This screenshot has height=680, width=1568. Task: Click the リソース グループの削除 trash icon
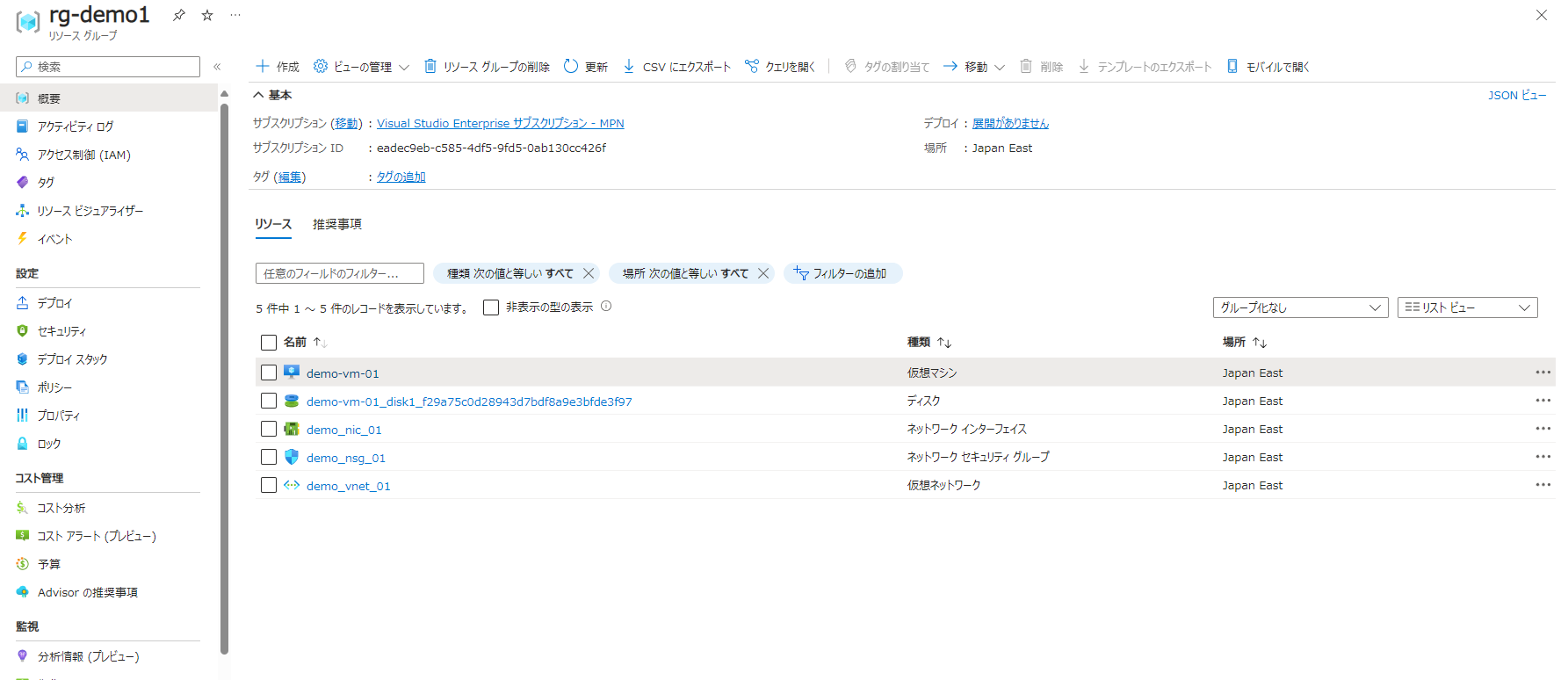[430, 66]
